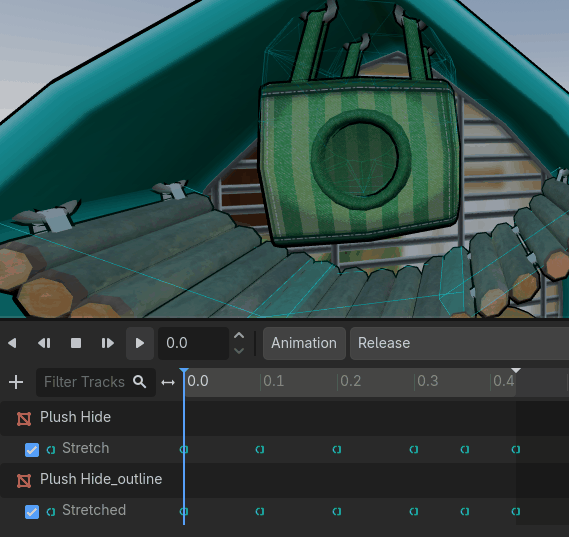Viewport: 569px width, 537px height.
Task: Open the Animation menu button
Action: point(304,343)
